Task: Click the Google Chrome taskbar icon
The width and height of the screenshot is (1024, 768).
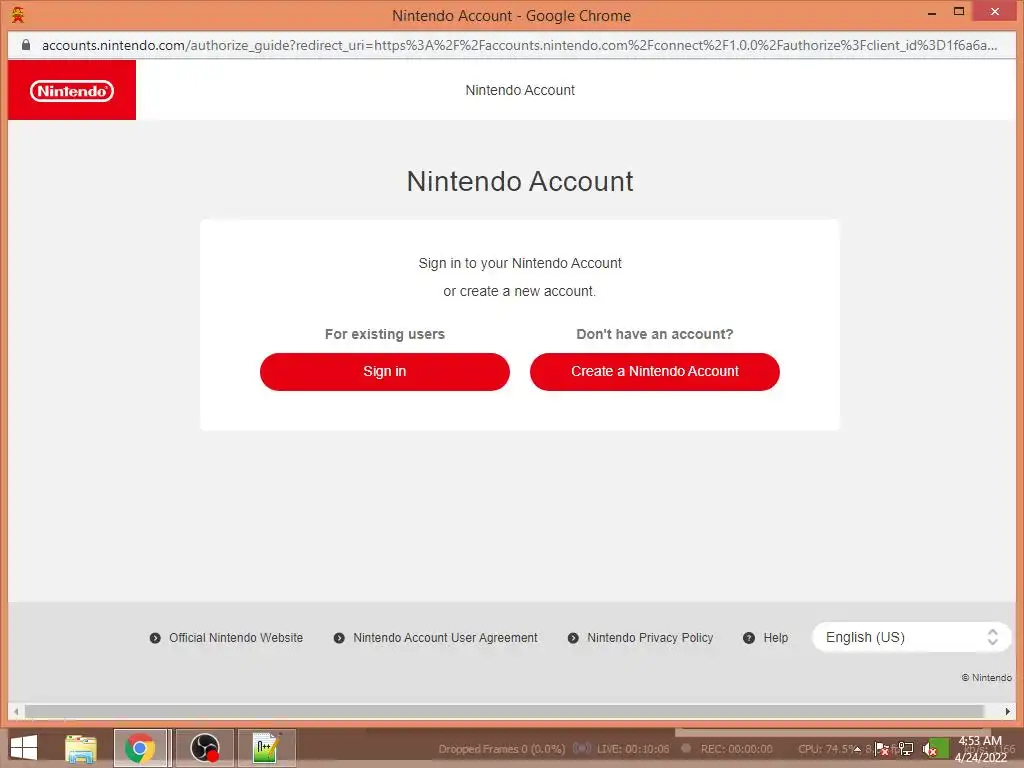Action: click(x=140, y=748)
